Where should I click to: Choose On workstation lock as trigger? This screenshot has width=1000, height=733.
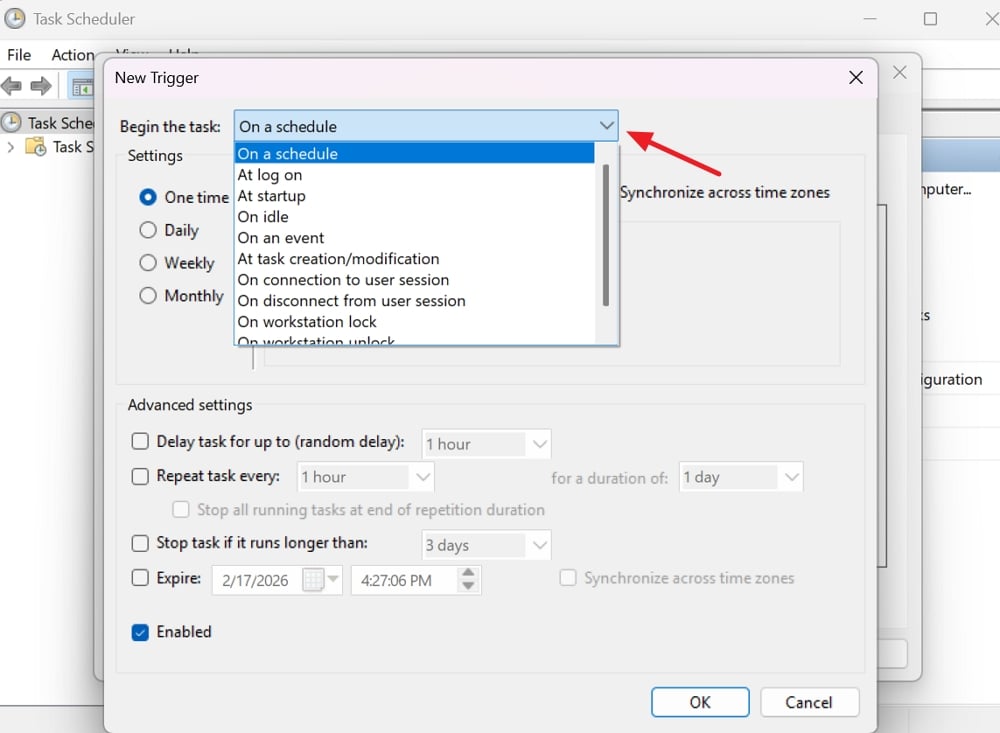coord(307,322)
